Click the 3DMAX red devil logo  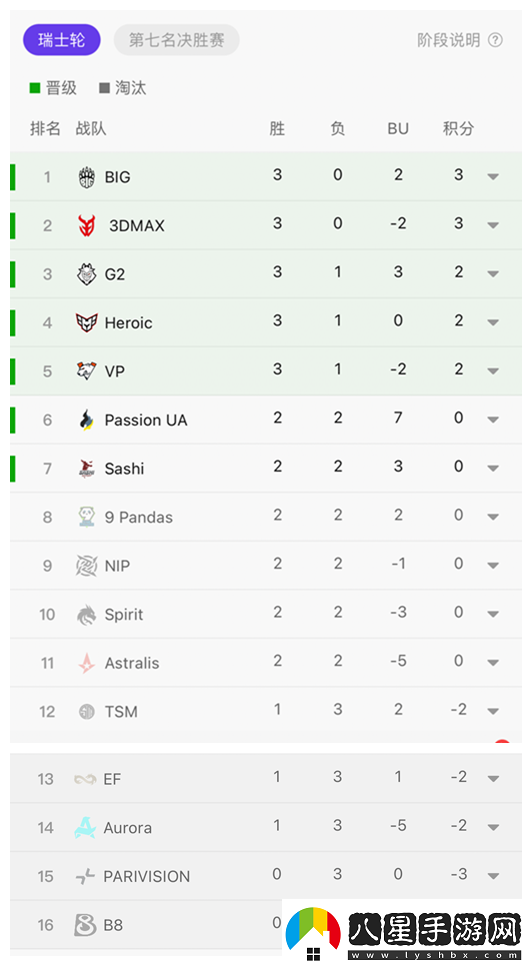point(87,225)
